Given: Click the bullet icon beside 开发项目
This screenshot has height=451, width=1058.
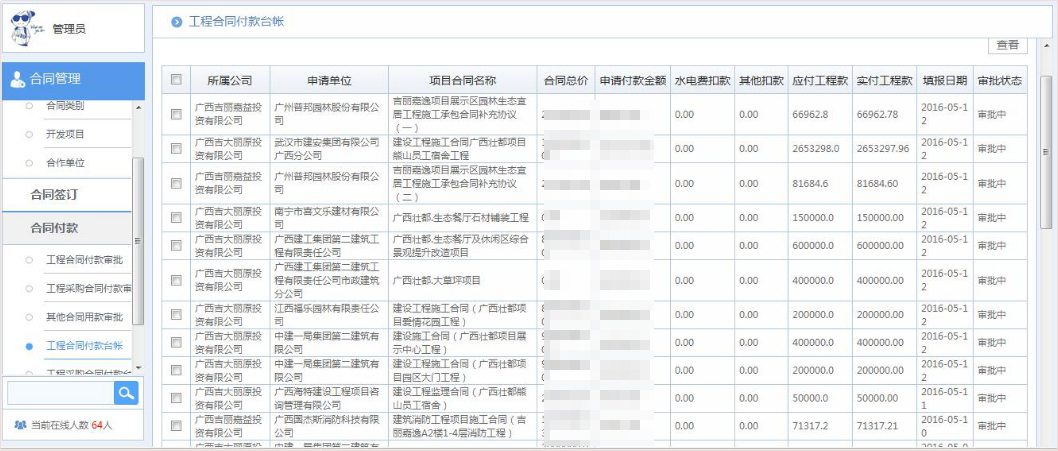Looking at the screenshot, I should 28,134.
